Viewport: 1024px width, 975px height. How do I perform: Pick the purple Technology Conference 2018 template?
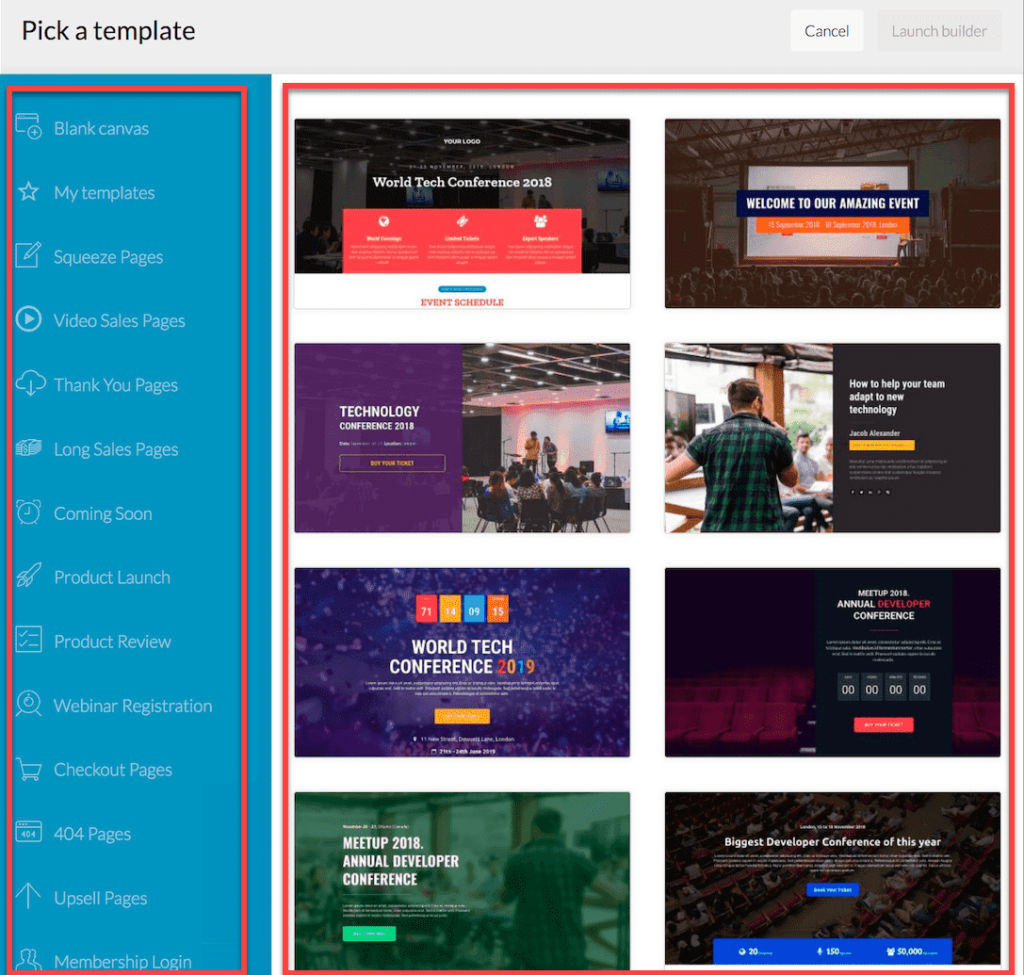462,438
